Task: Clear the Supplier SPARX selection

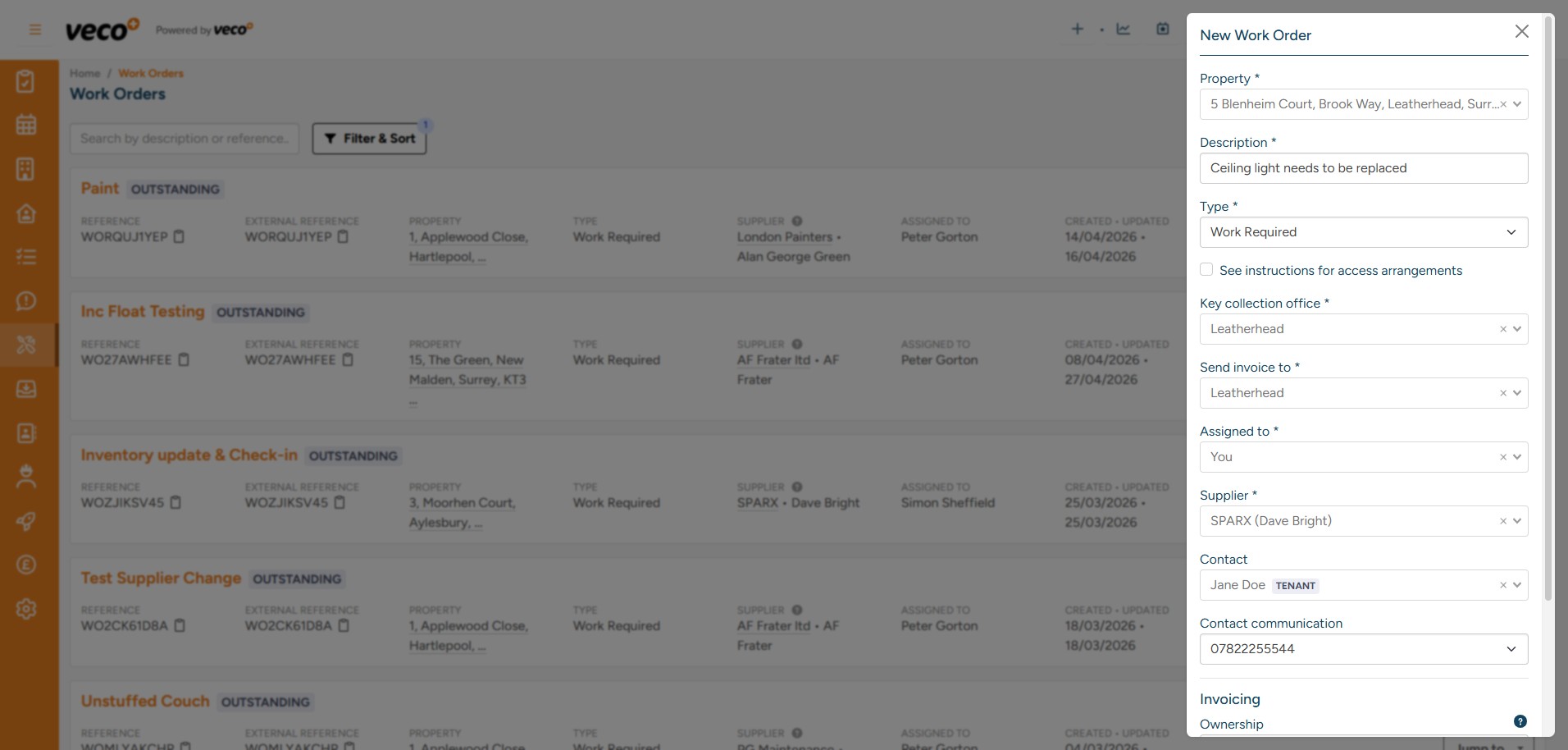Action: 1503,521
